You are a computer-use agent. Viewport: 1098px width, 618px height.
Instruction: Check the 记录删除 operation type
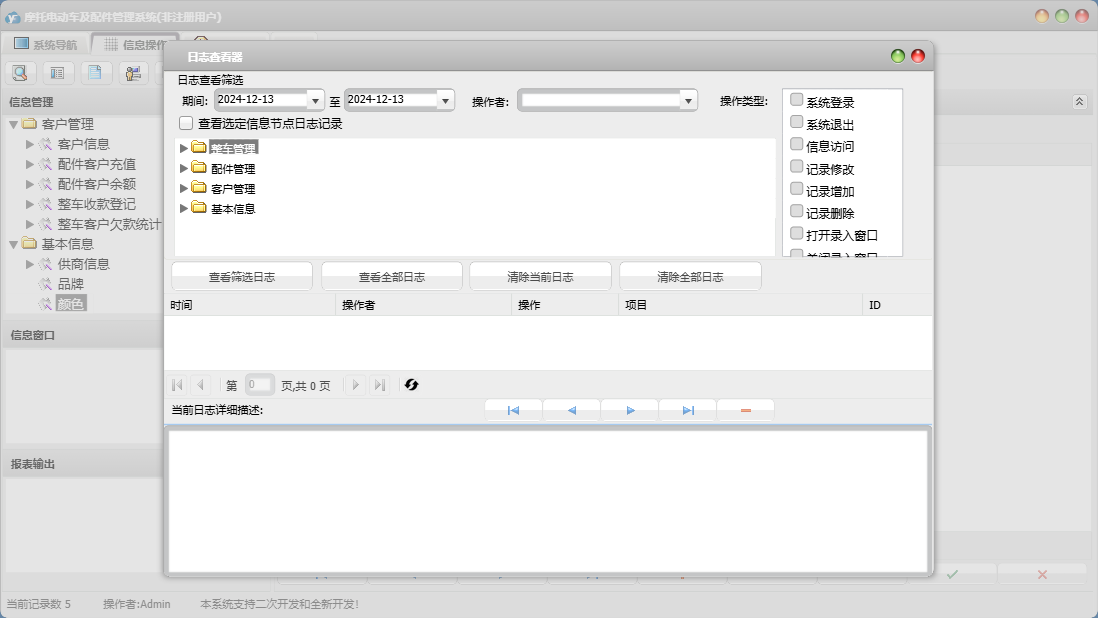pyautogui.click(x=796, y=211)
